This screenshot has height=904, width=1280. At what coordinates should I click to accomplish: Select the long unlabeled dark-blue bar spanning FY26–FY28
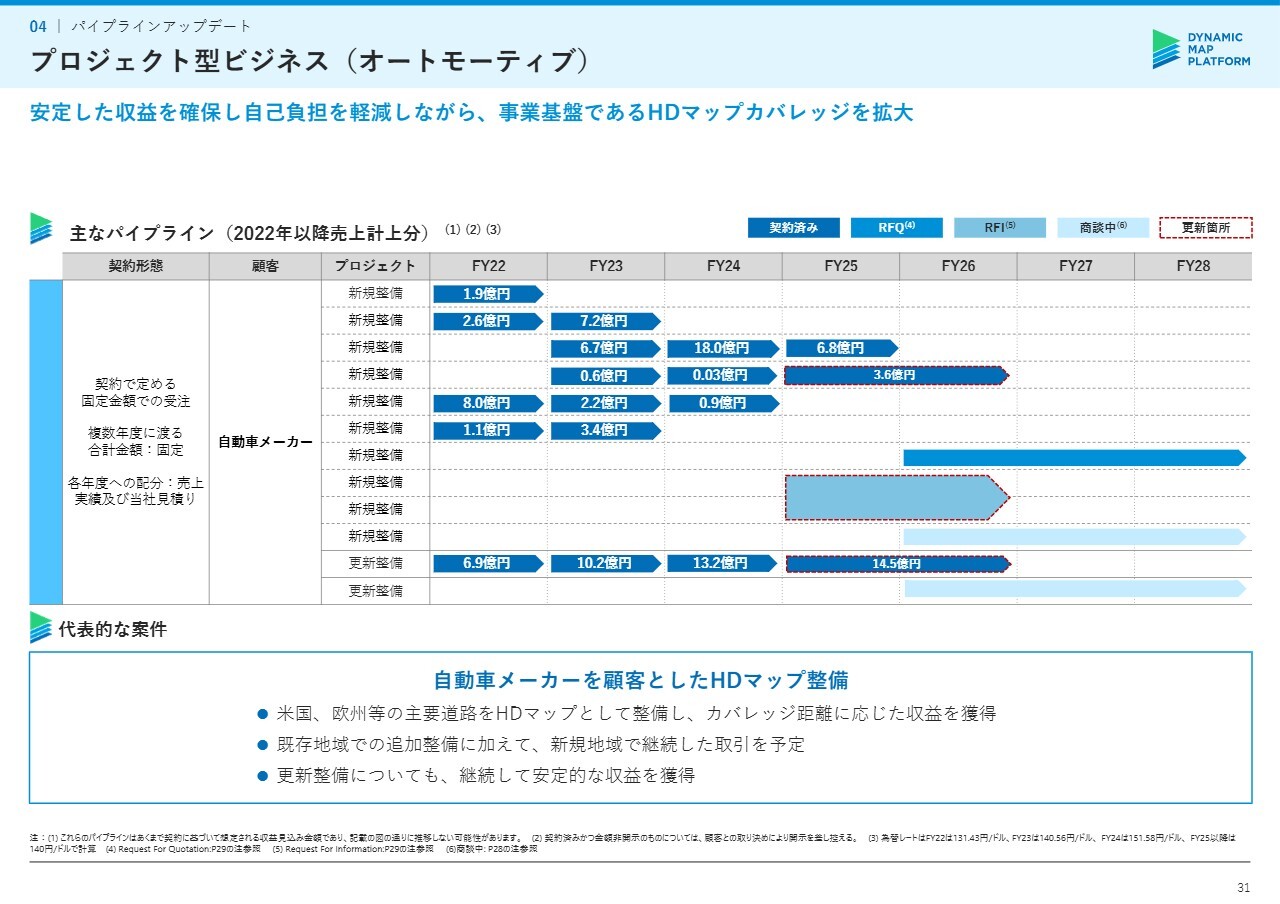coord(1075,457)
